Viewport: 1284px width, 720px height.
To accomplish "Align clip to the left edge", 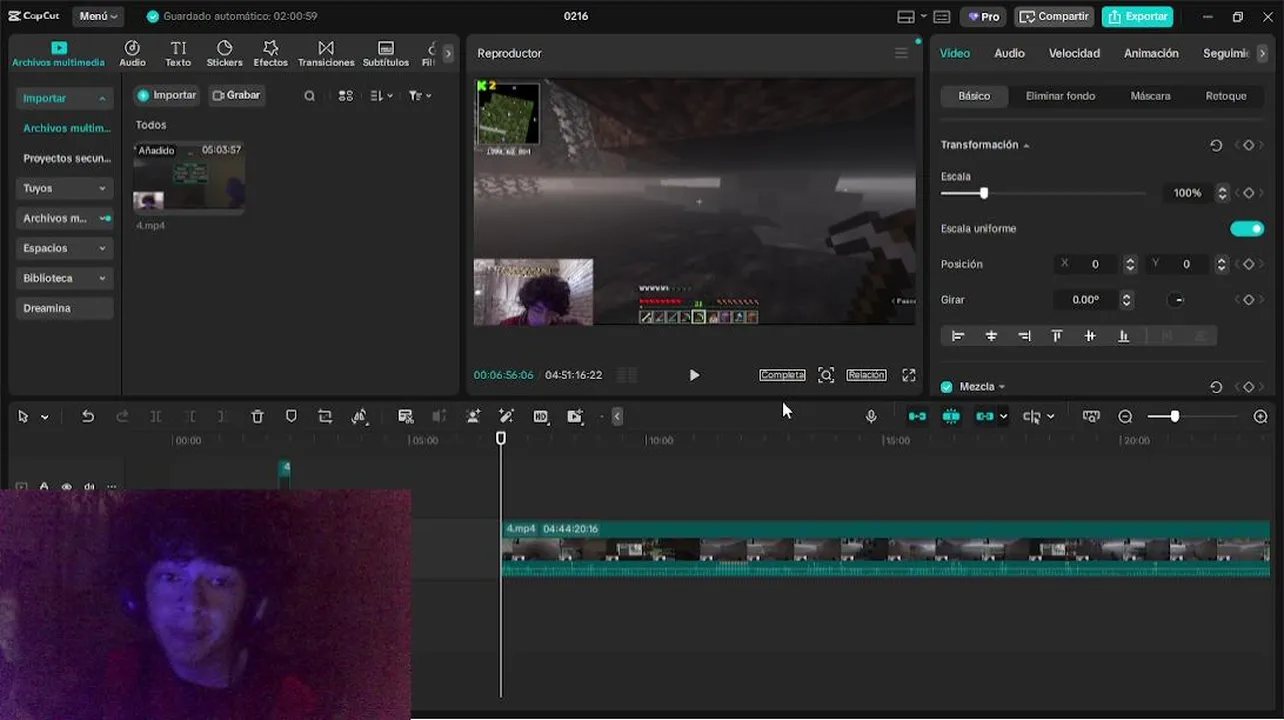I will pyautogui.click(x=958, y=336).
